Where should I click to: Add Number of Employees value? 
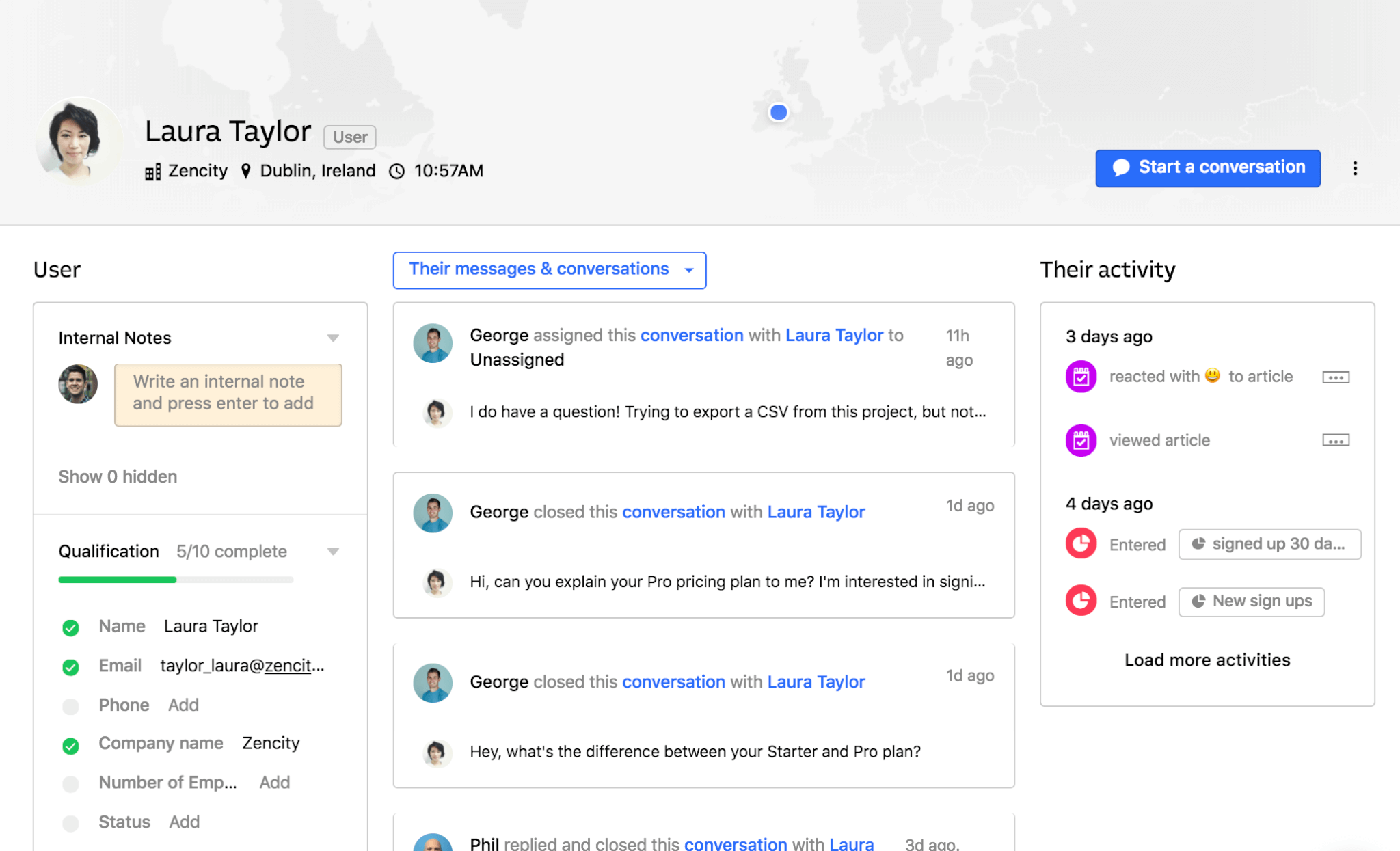point(275,782)
